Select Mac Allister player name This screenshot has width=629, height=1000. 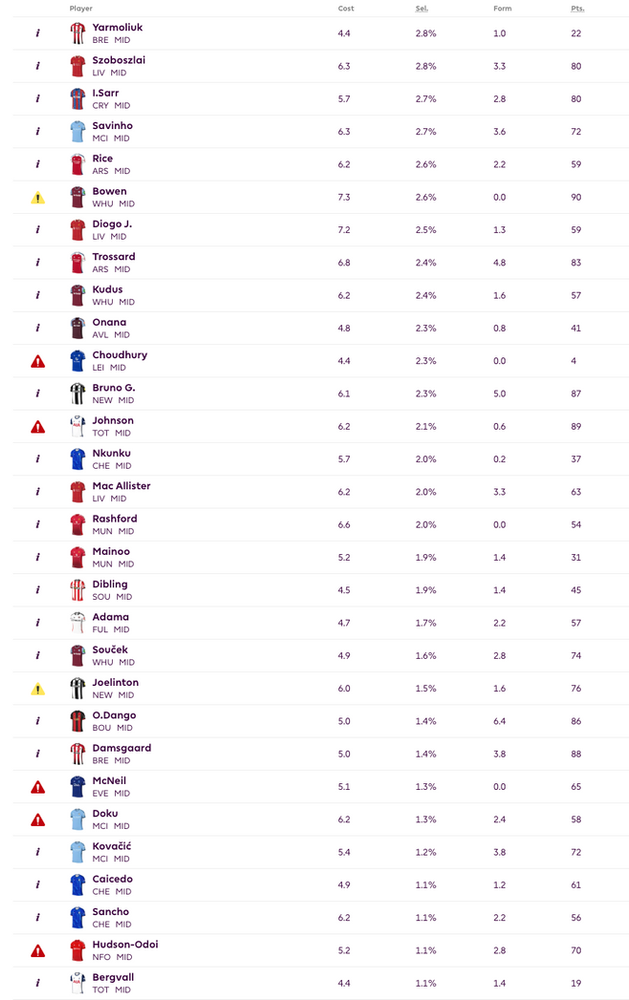point(121,485)
